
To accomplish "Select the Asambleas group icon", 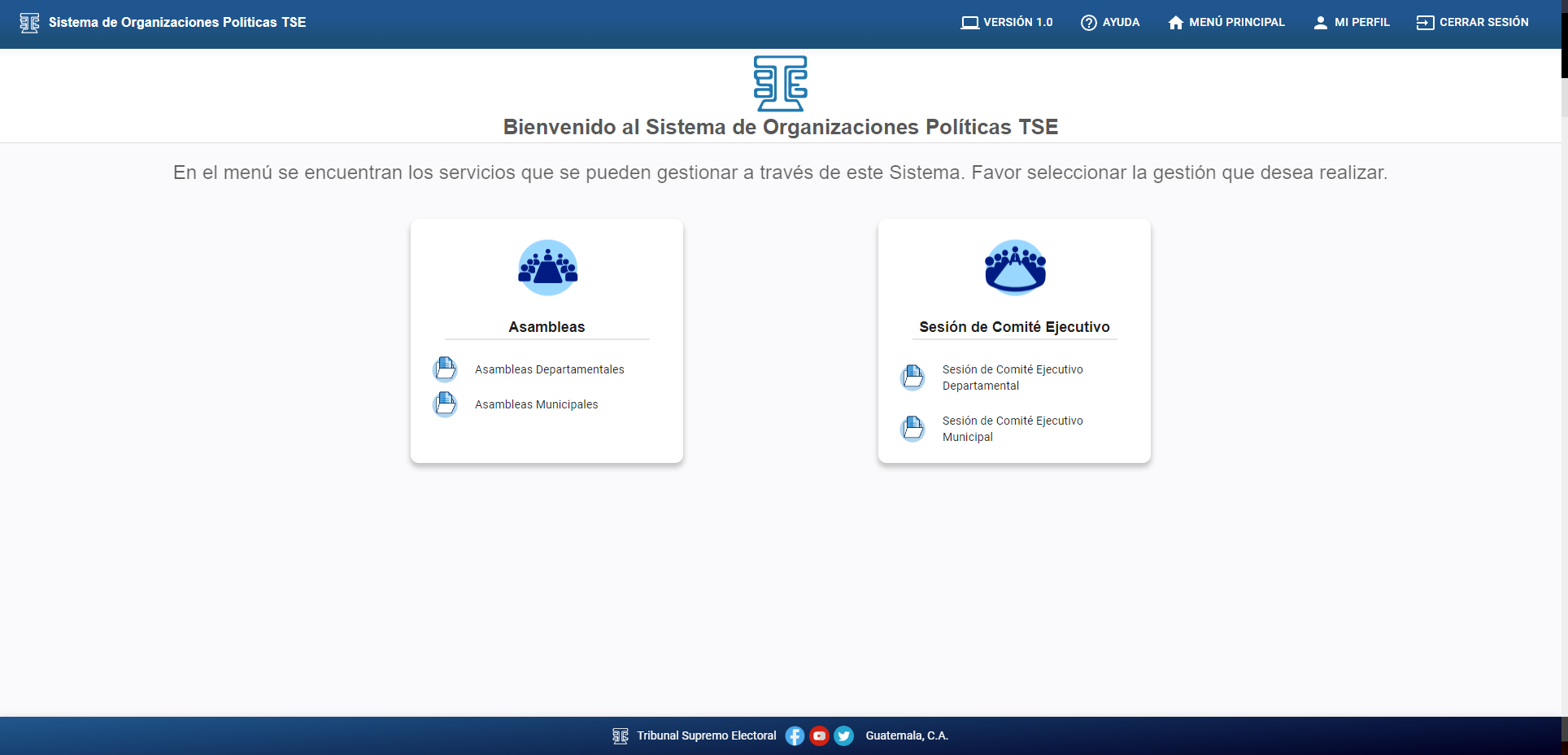I will (547, 266).
